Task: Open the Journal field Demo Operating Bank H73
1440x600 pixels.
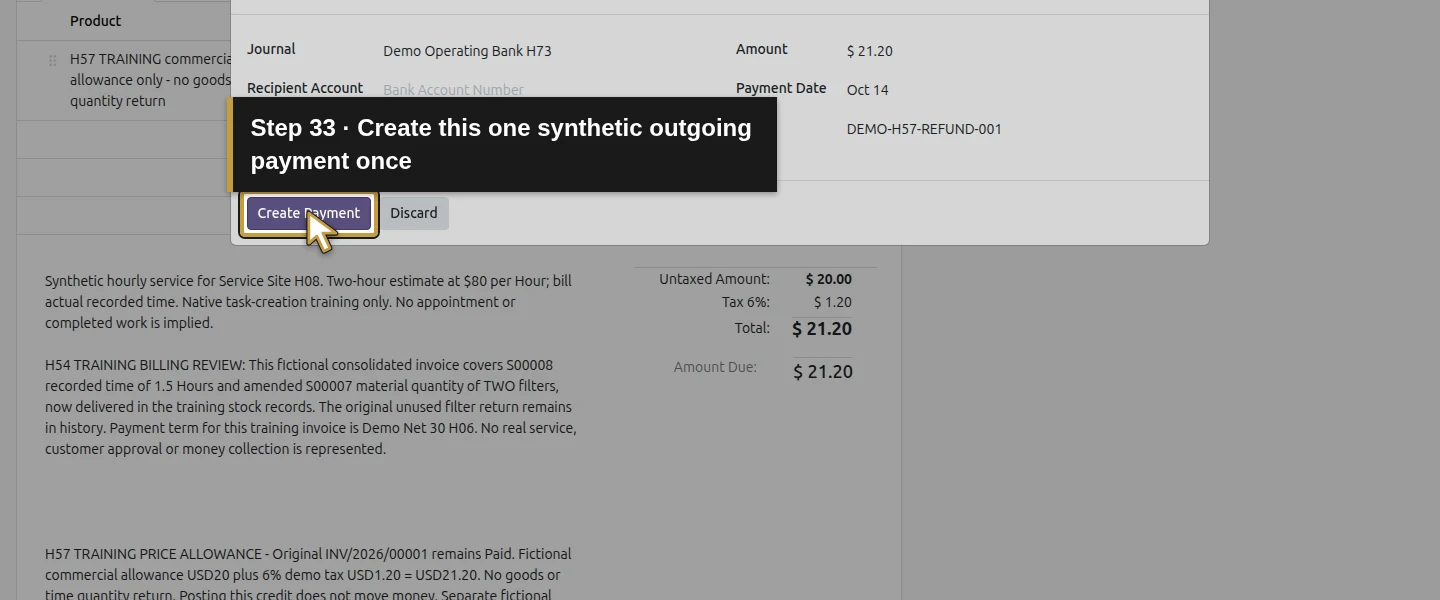Action: [x=467, y=51]
